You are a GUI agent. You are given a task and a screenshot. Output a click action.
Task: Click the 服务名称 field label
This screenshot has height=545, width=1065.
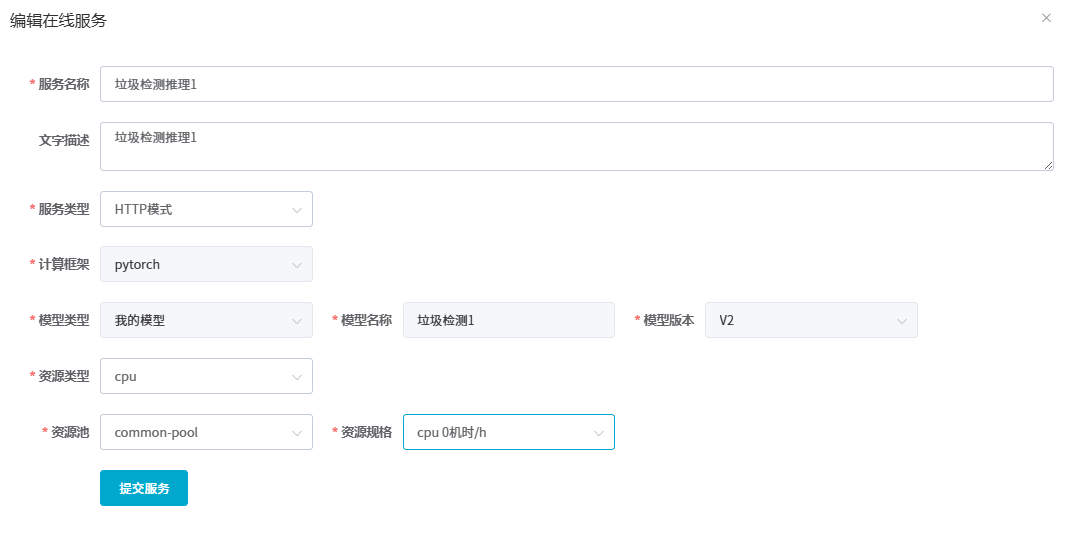tap(63, 85)
